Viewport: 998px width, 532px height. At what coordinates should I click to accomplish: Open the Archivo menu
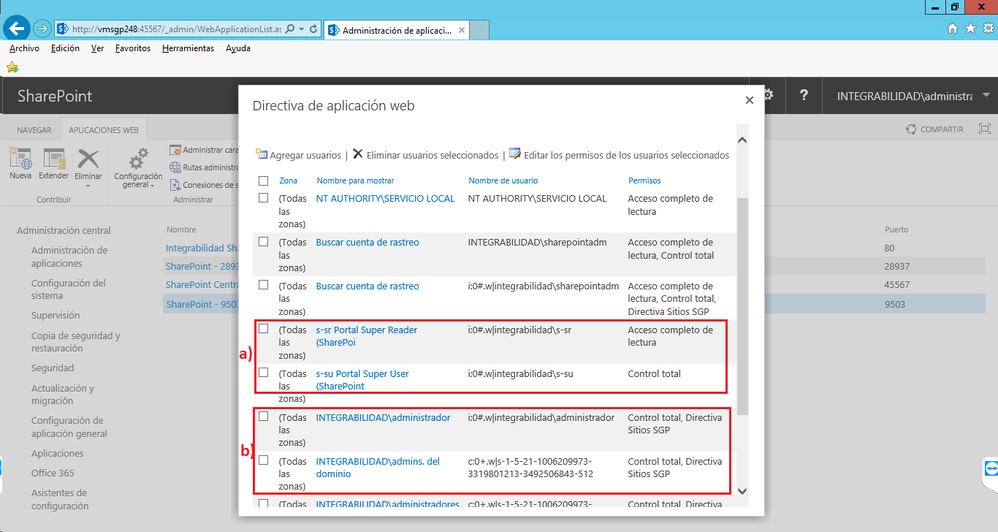(24, 48)
